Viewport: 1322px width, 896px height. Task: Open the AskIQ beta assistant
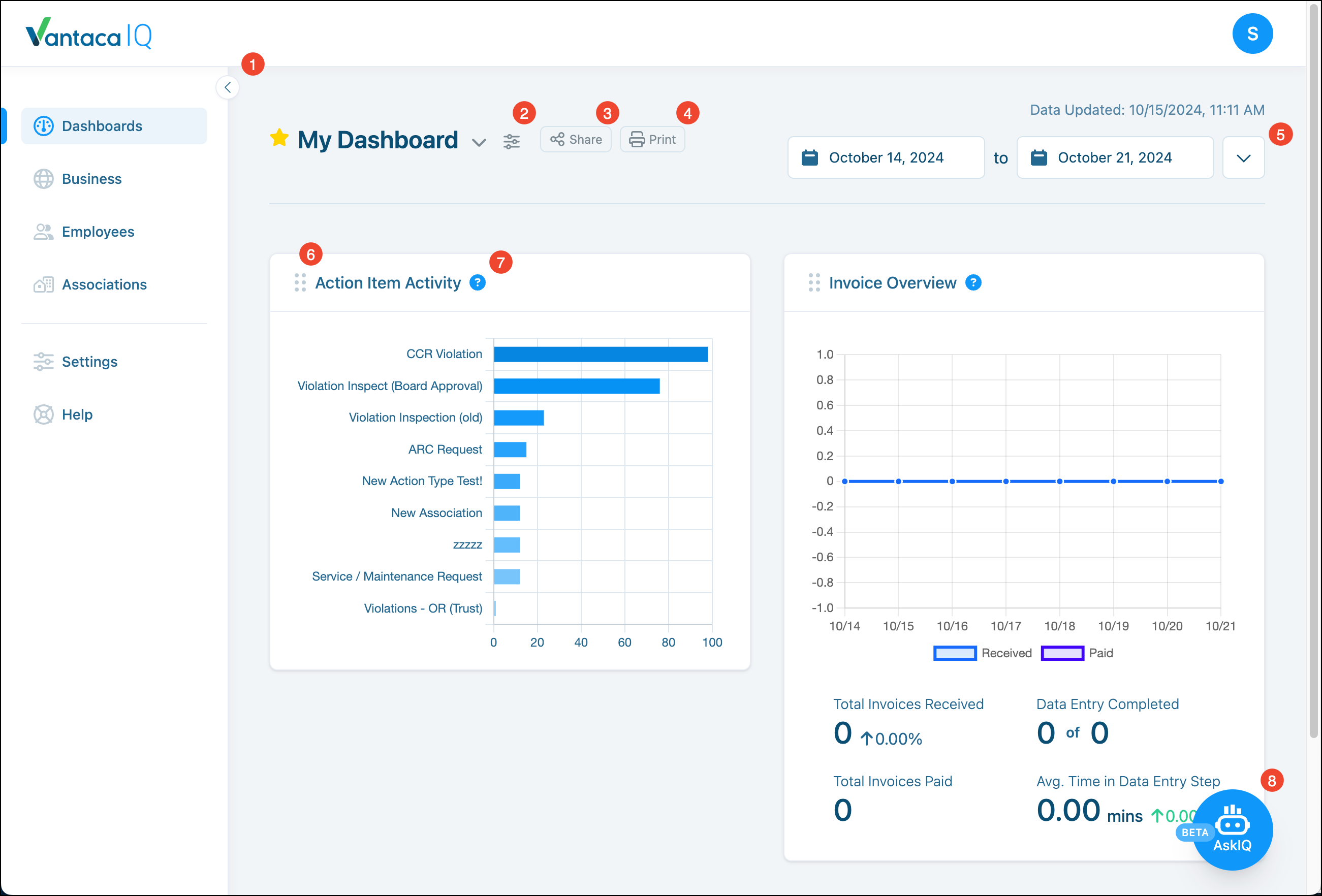coord(1233,830)
